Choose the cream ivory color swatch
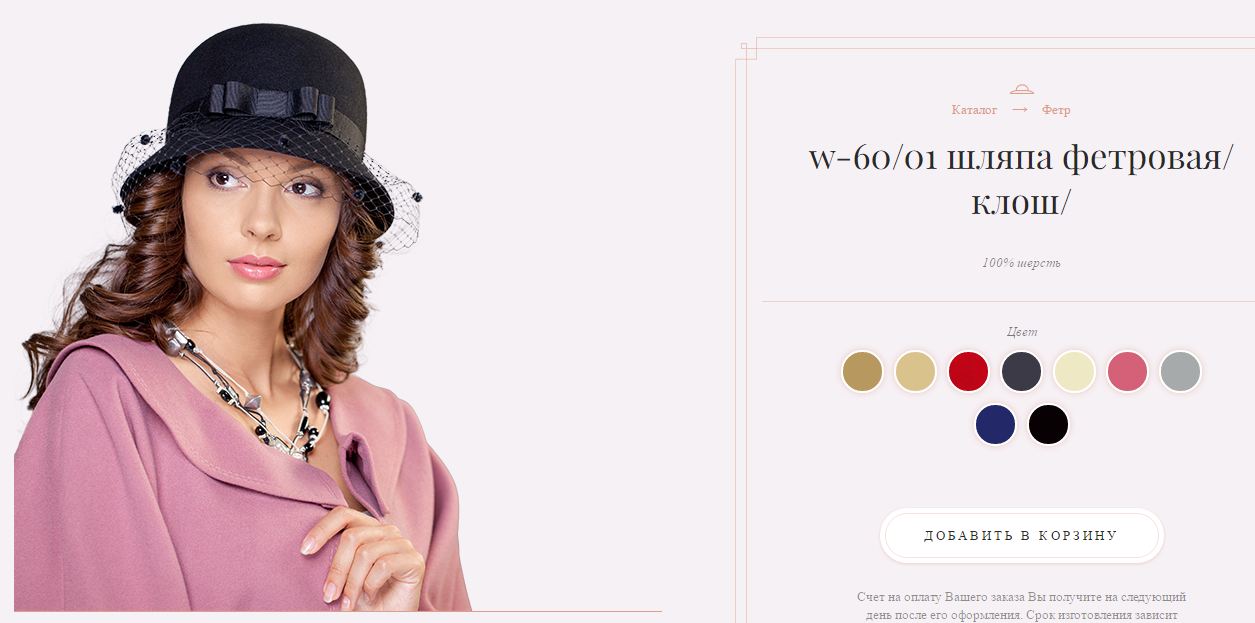Viewport: 1255px width, 623px height. point(1074,371)
